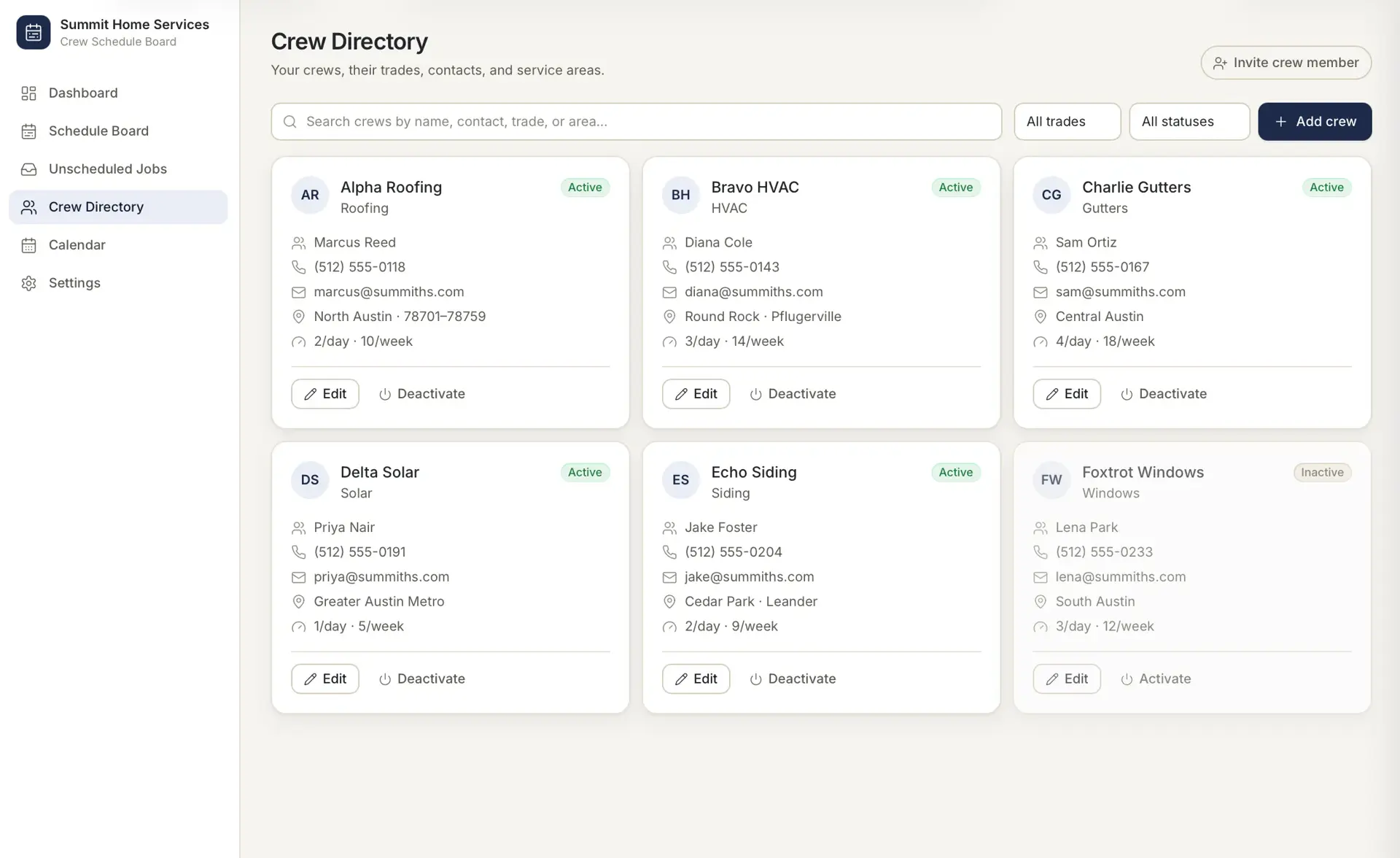Click Active badge on Alpha Roofing
Image resolution: width=1400 pixels, height=858 pixels.
pyautogui.click(x=585, y=188)
